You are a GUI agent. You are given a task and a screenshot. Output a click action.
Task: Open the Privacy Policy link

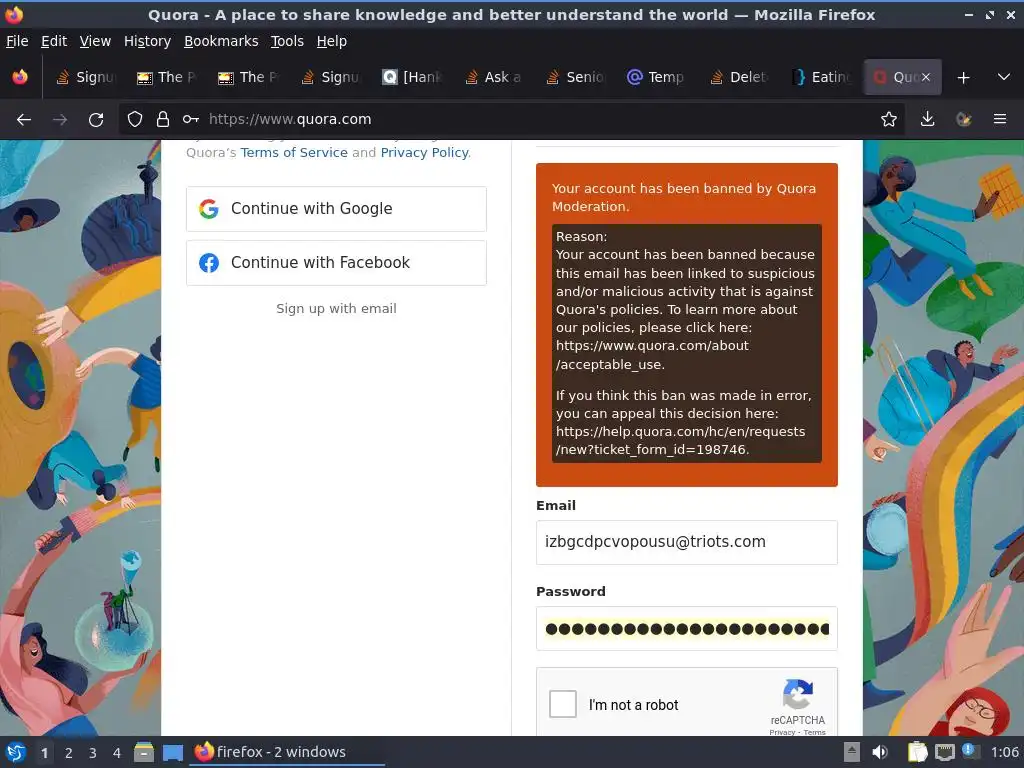424,152
